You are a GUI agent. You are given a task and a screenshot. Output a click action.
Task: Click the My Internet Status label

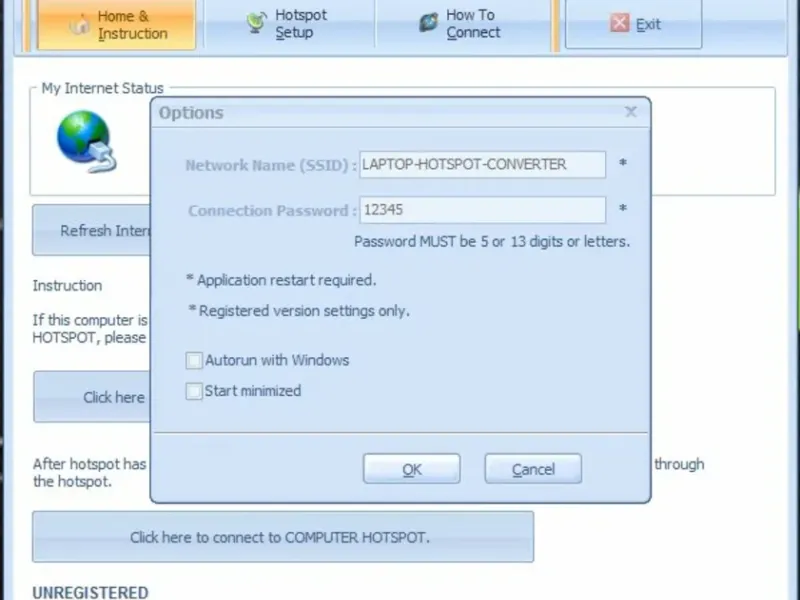pos(102,88)
